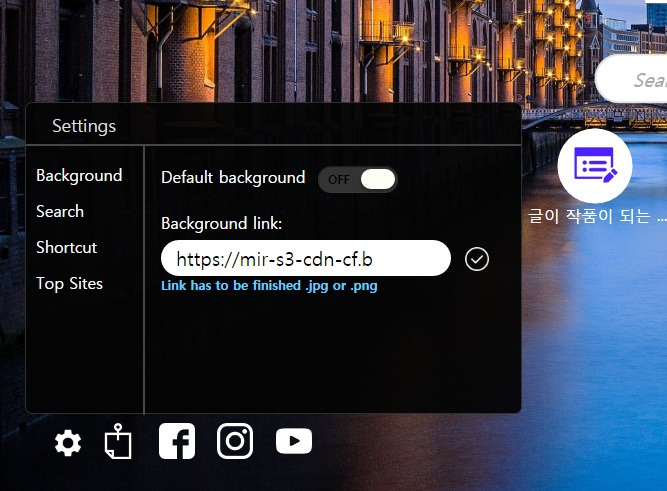
Task: Select the Search settings tab
Action: click(60, 211)
